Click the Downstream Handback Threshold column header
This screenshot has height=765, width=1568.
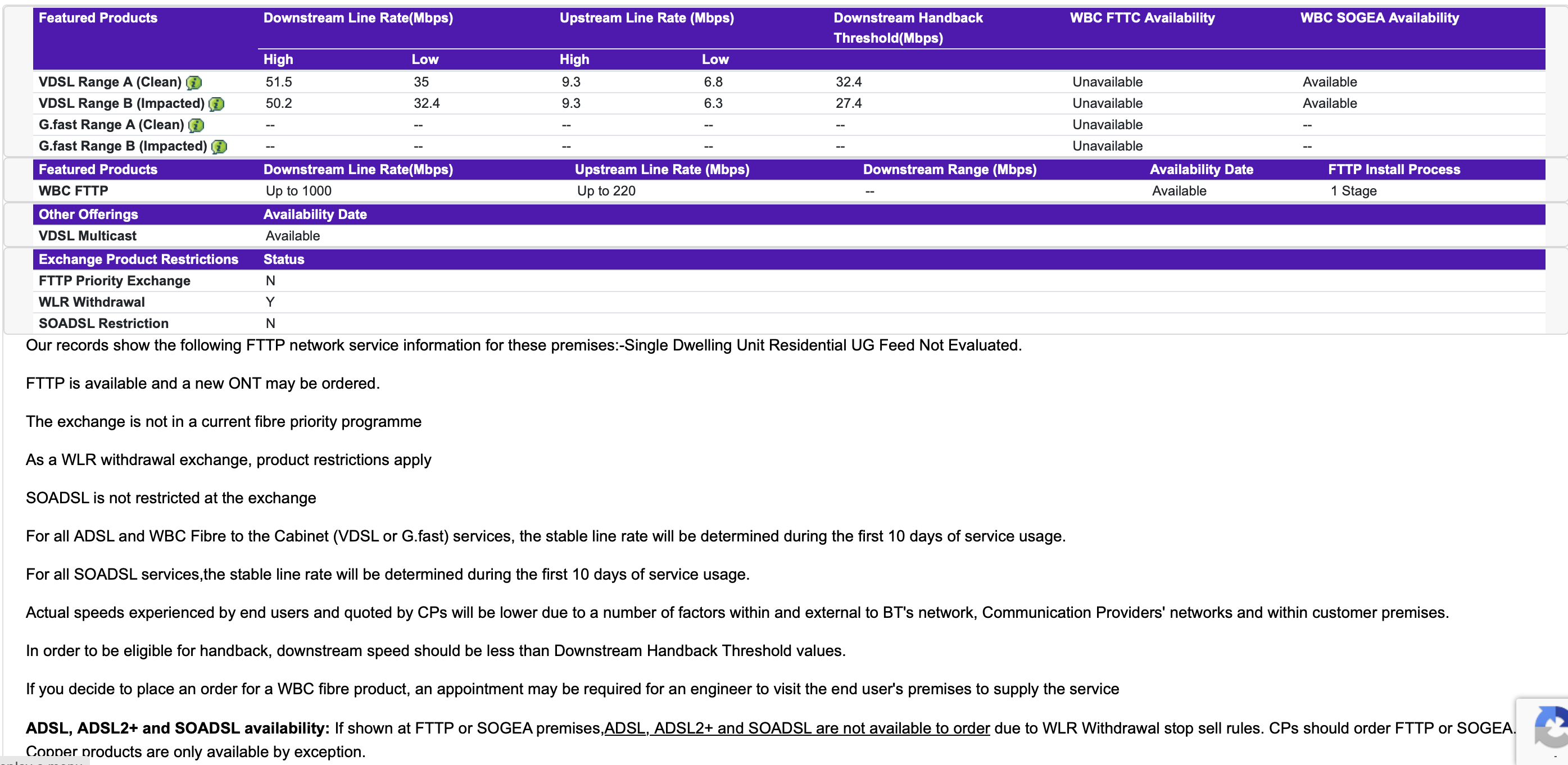[907, 28]
